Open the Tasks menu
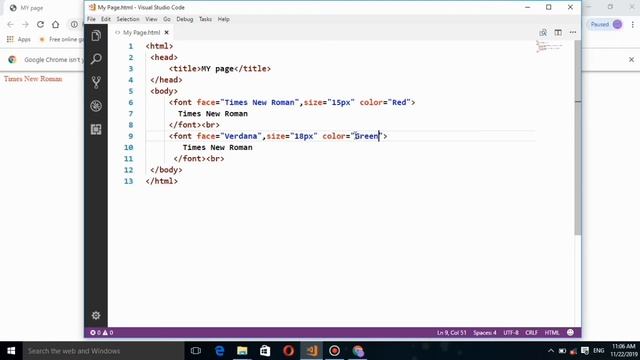Image resolution: width=640 pixels, height=360 pixels. [205, 19]
